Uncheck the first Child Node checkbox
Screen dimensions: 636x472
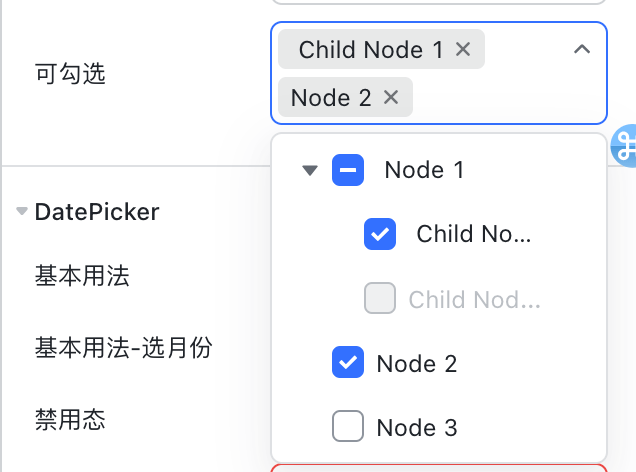tap(380, 234)
